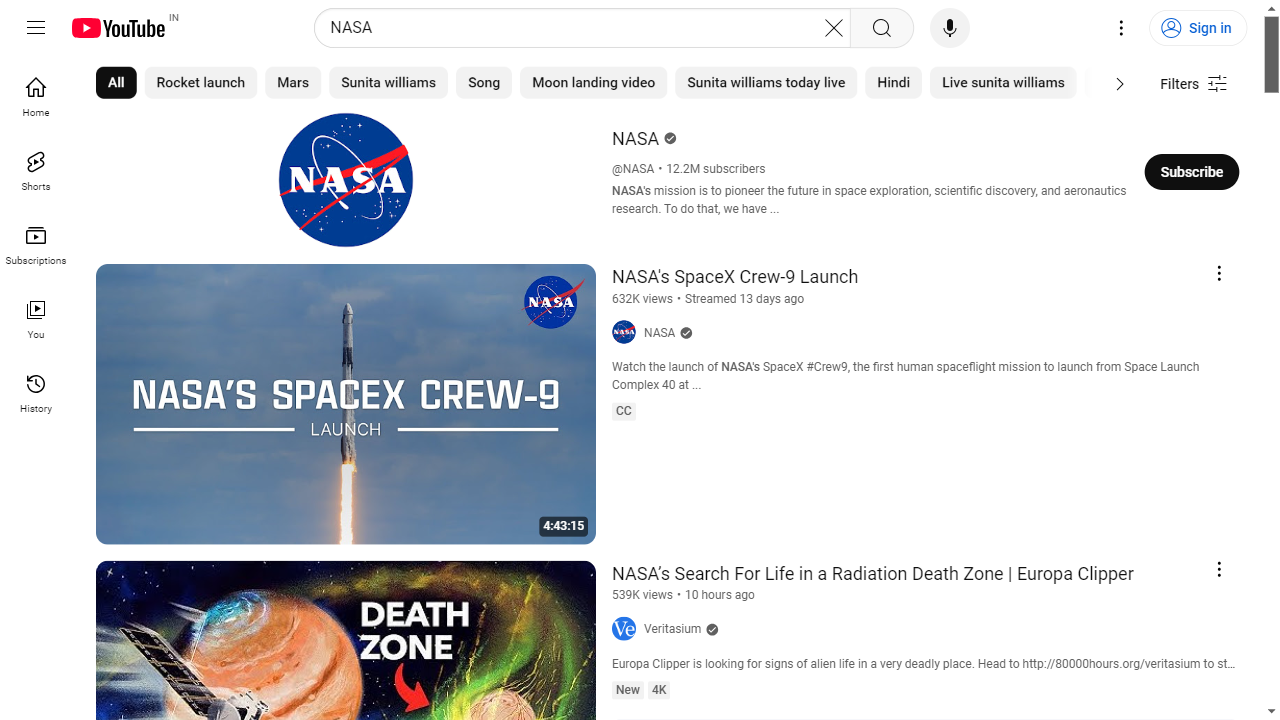
Task: Click the YouTube logo
Action: tap(118, 28)
